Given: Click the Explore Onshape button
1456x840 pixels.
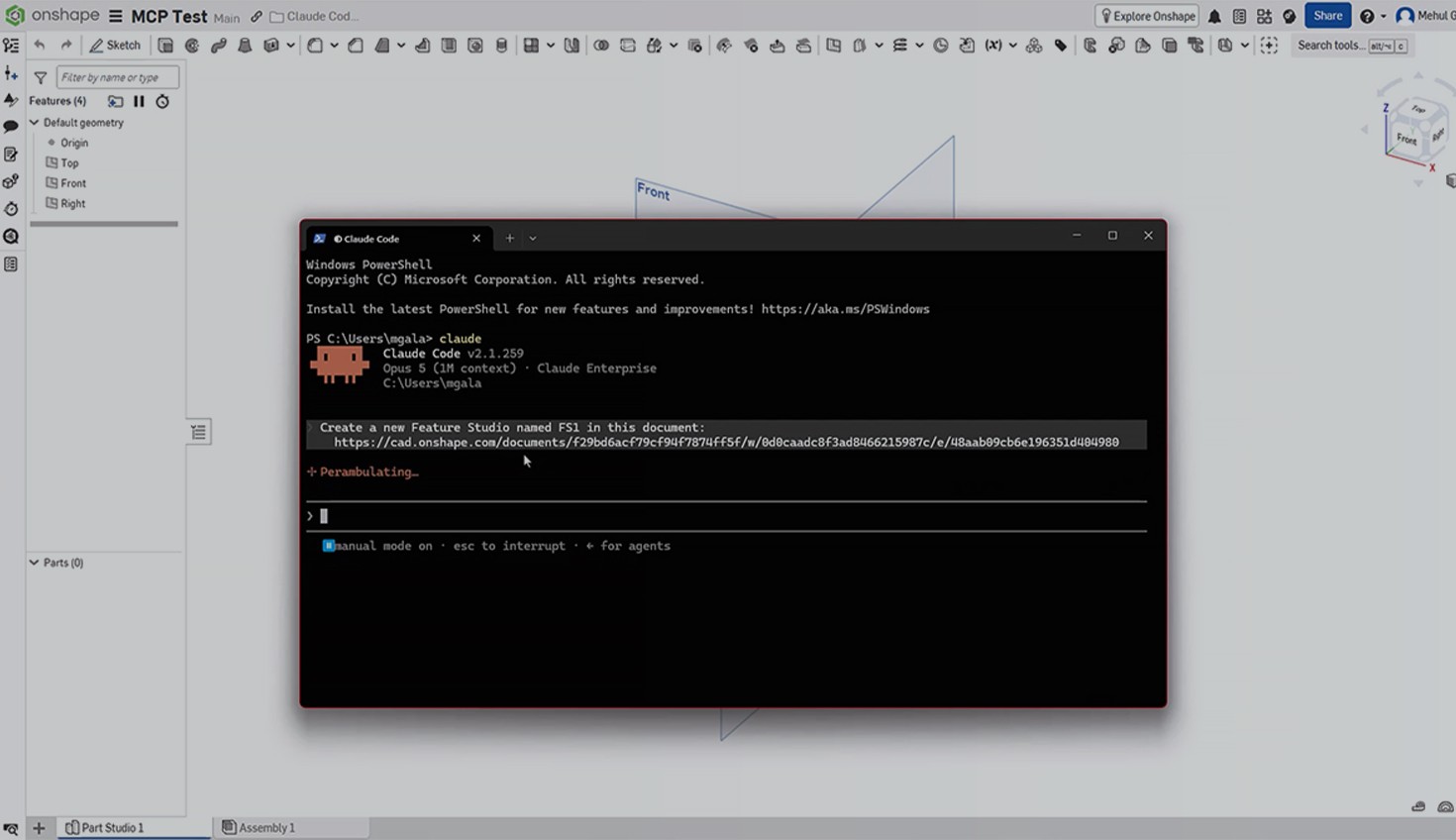Looking at the screenshot, I should [x=1147, y=16].
